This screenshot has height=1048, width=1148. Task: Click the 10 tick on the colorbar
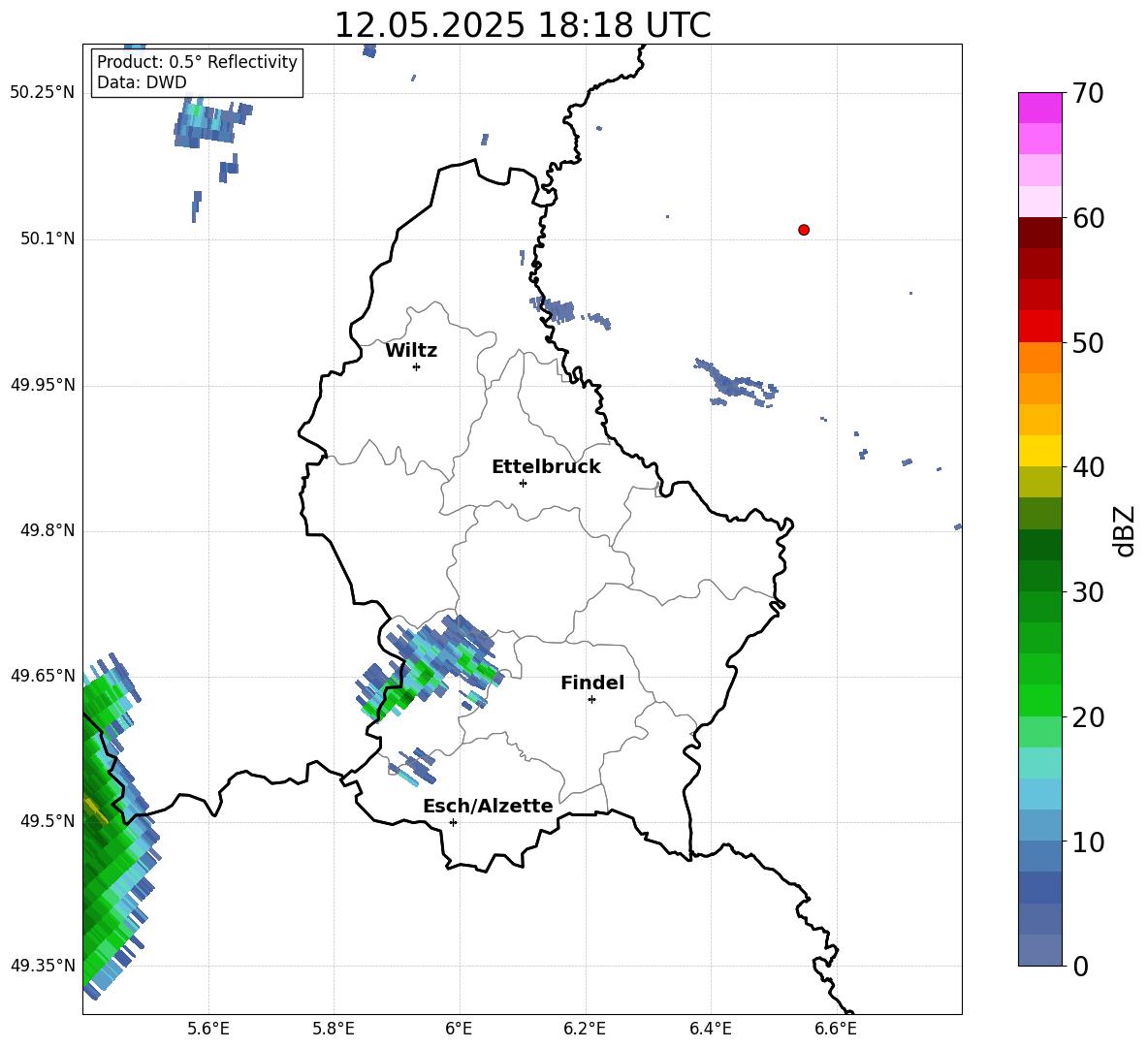pyautogui.click(x=1088, y=842)
